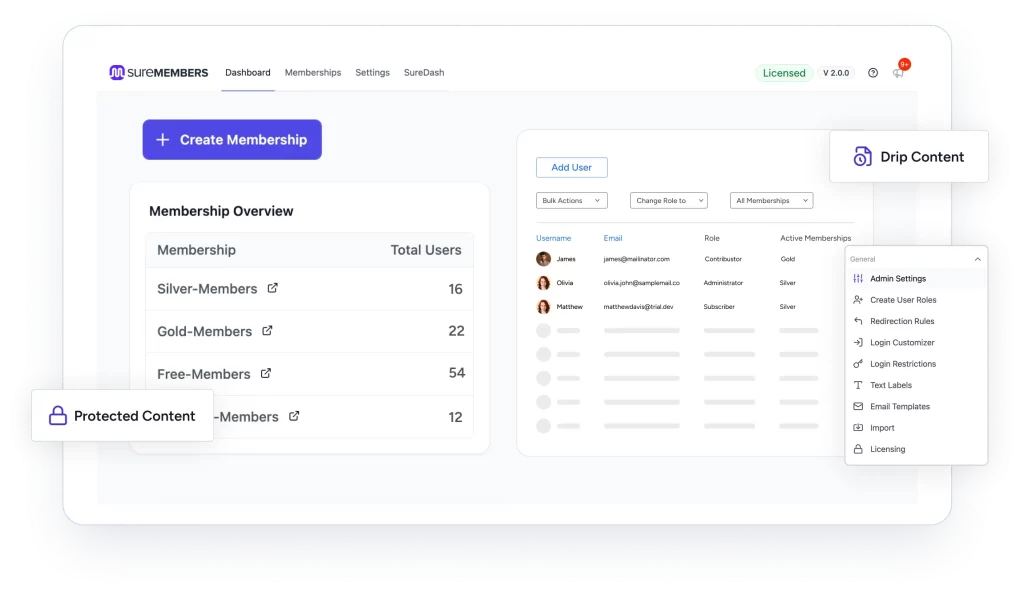
Task: Click the Role column header
Action: (712, 238)
